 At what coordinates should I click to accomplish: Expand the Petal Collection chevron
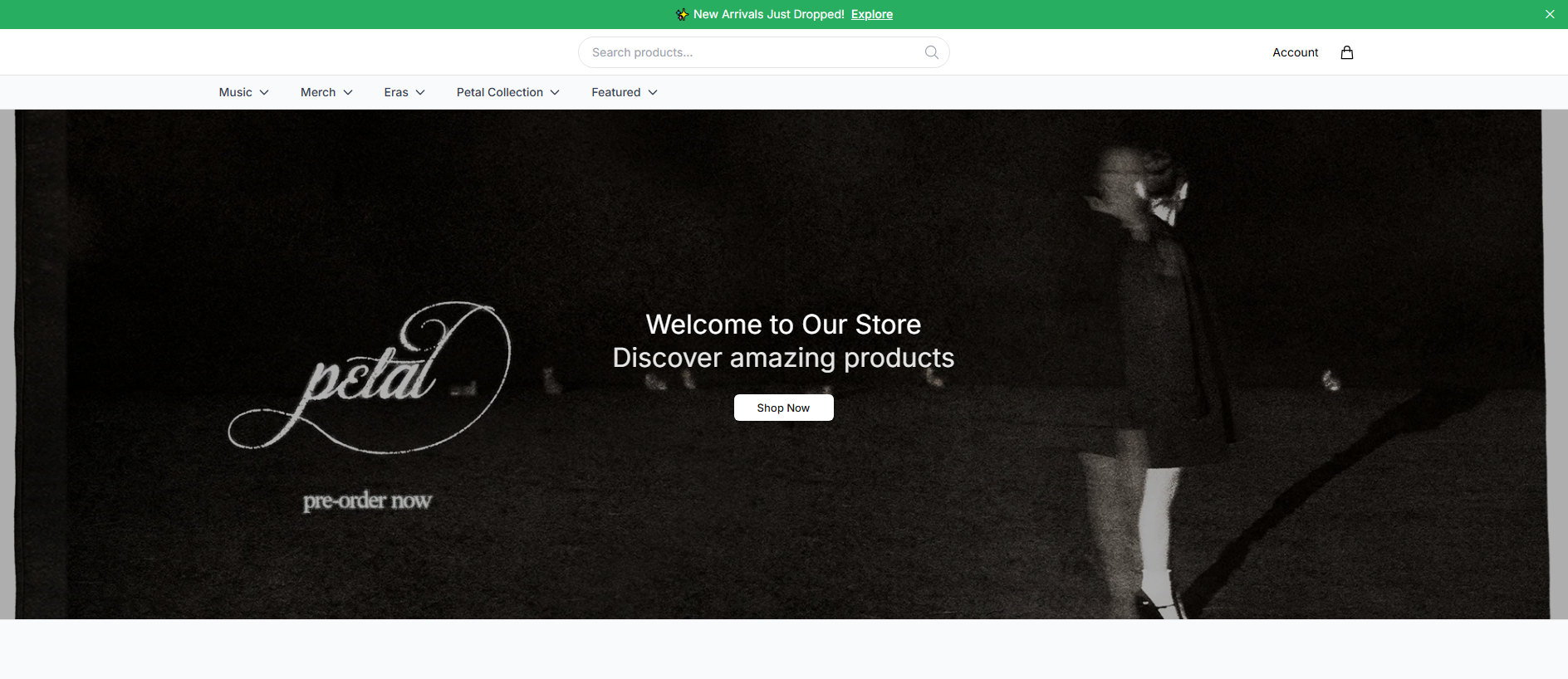555,92
